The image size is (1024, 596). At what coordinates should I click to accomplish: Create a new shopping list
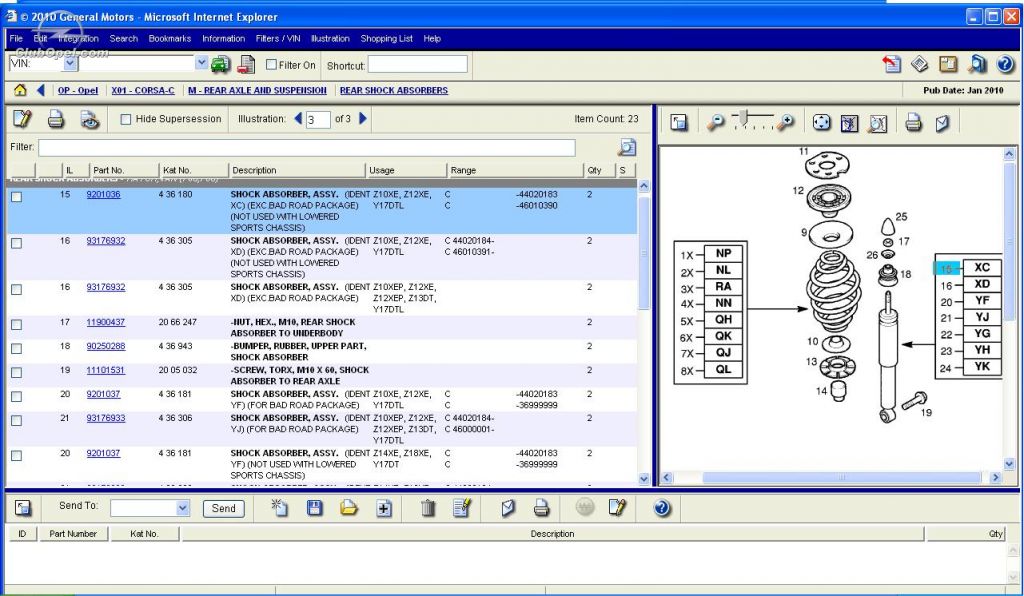pos(280,508)
